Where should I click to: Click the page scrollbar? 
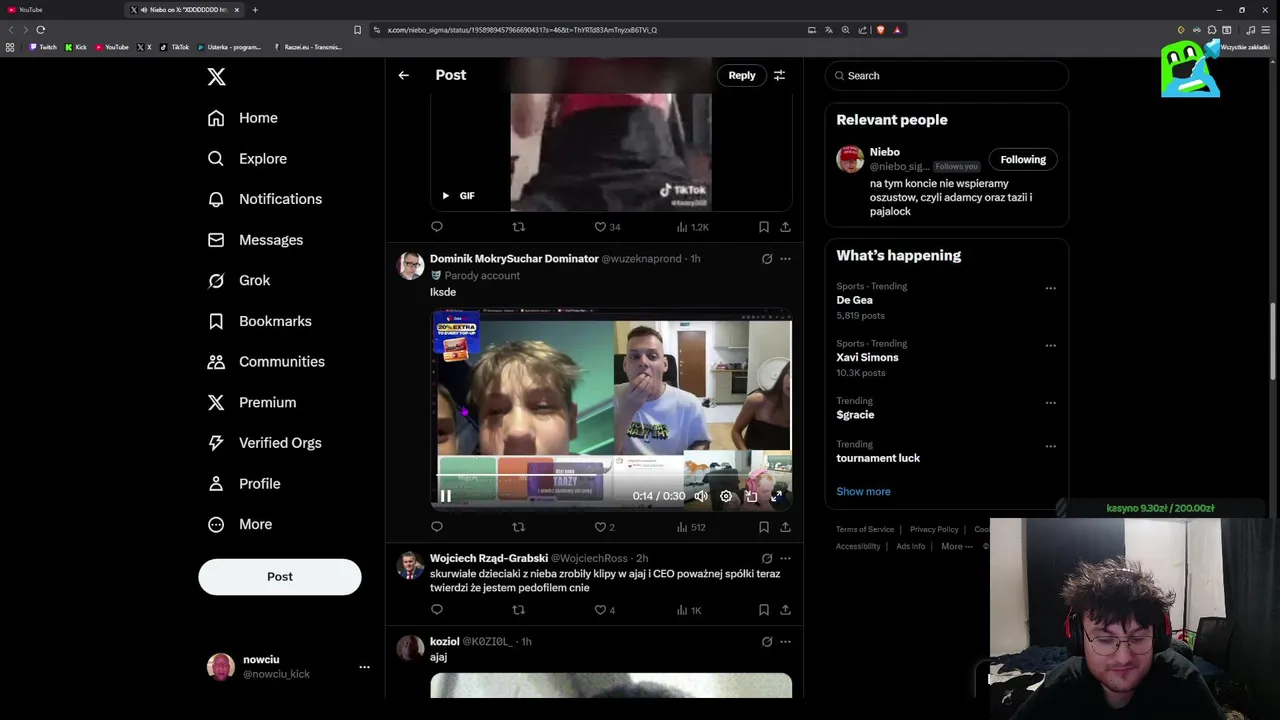(1274, 340)
